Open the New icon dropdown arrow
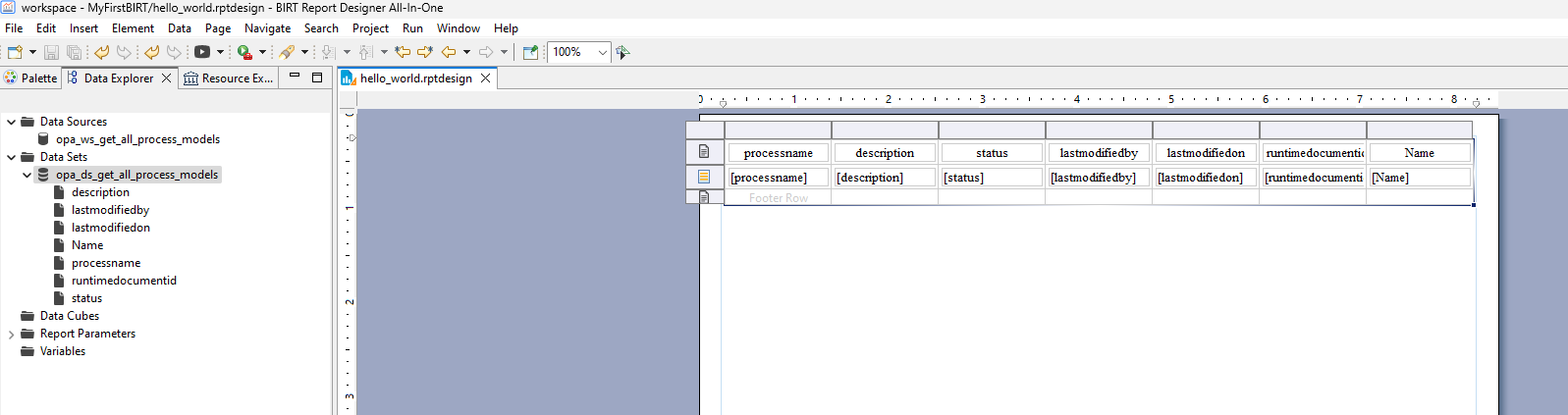The image size is (1568, 415). point(32,52)
